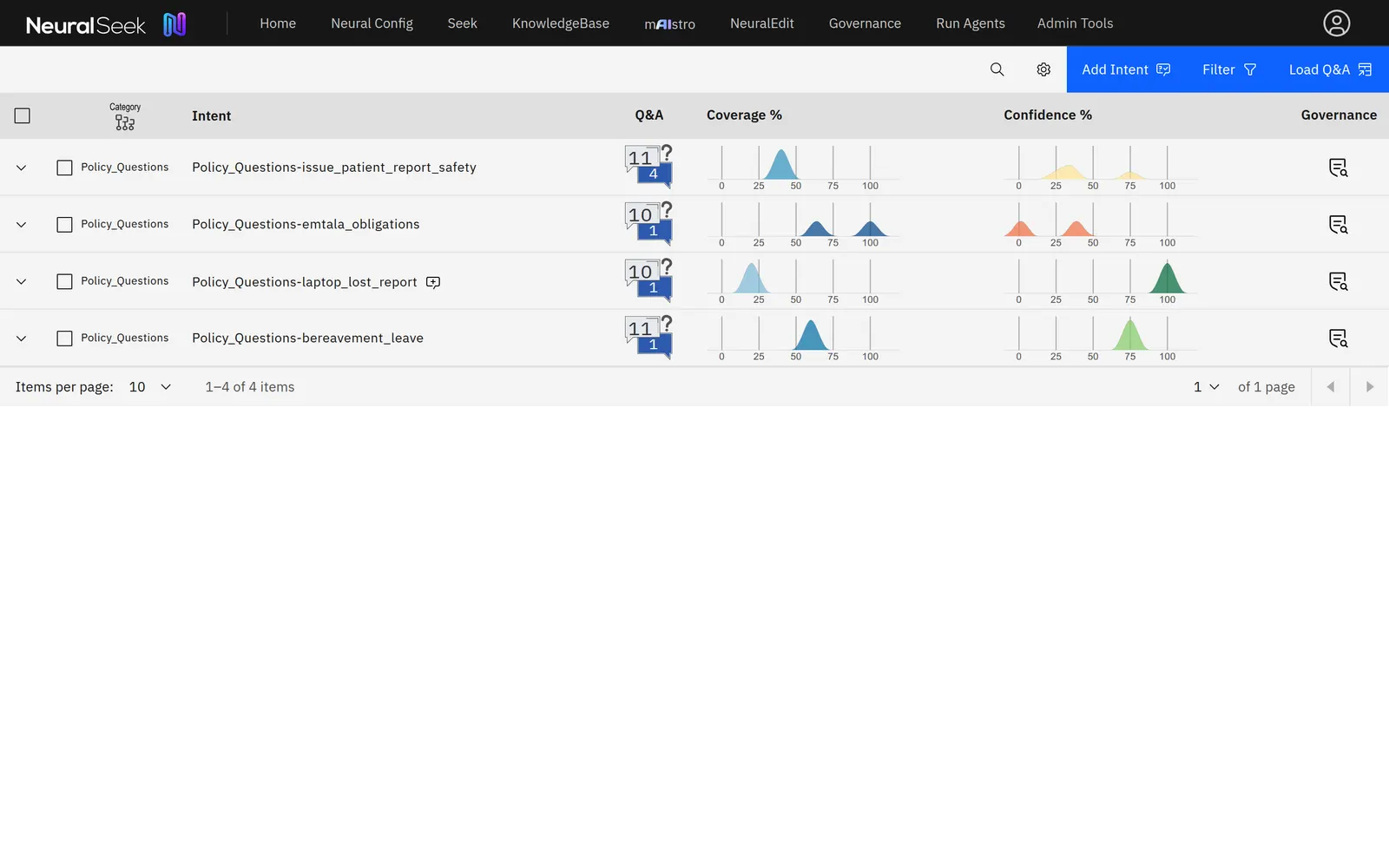The height and width of the screenshot is (868, 1389).
Task: Open the Items per page dropdown
Action: 150,387
